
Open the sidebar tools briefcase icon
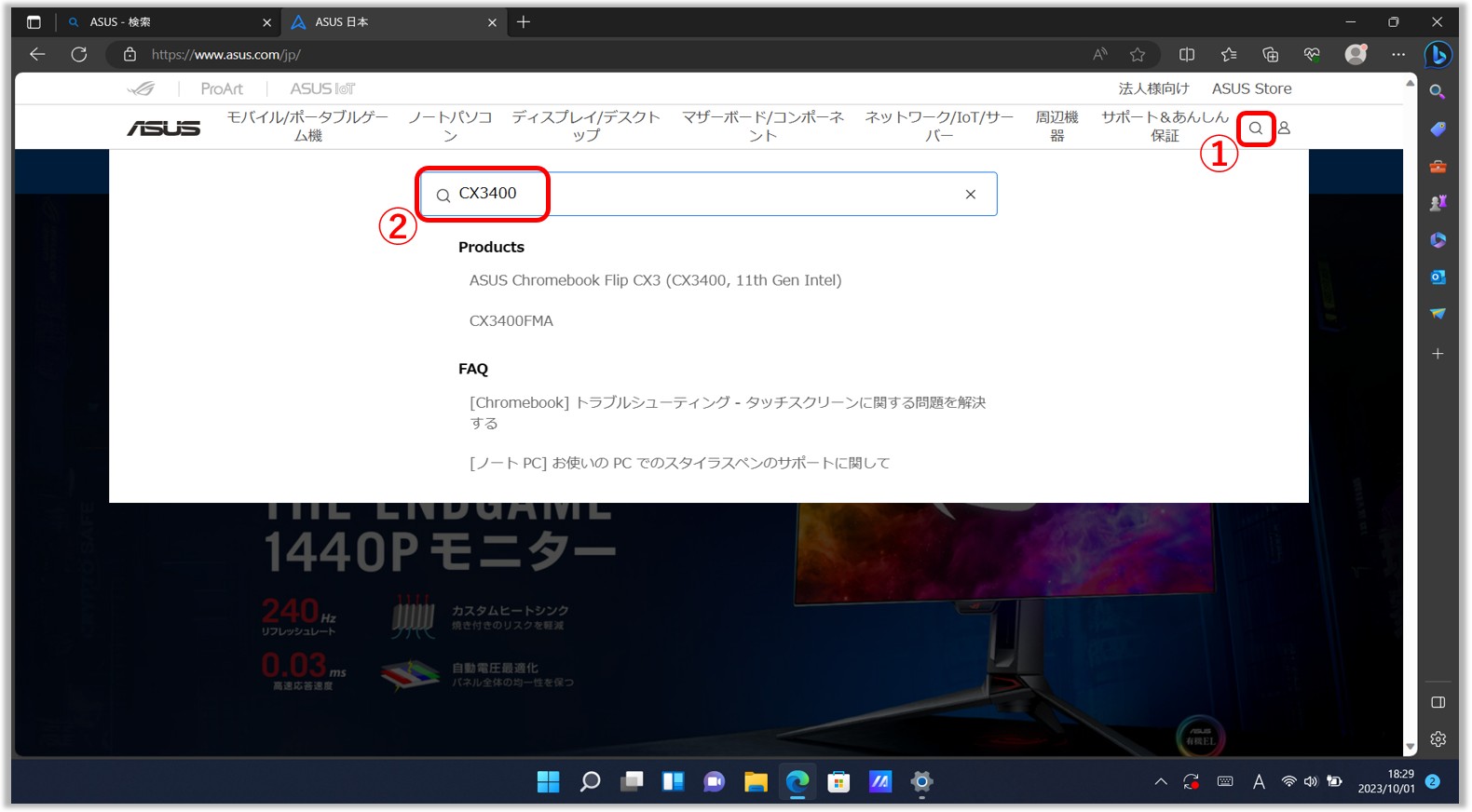pyautogui.click(x=1438, y=167)
